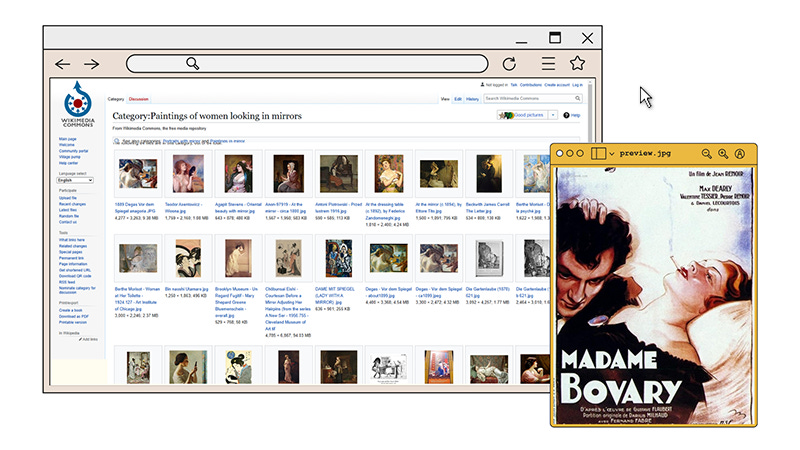The height and width of the screenshot is (450, 800).
Task: Click the Help link next to Good pictures
Action: (576, 115)
